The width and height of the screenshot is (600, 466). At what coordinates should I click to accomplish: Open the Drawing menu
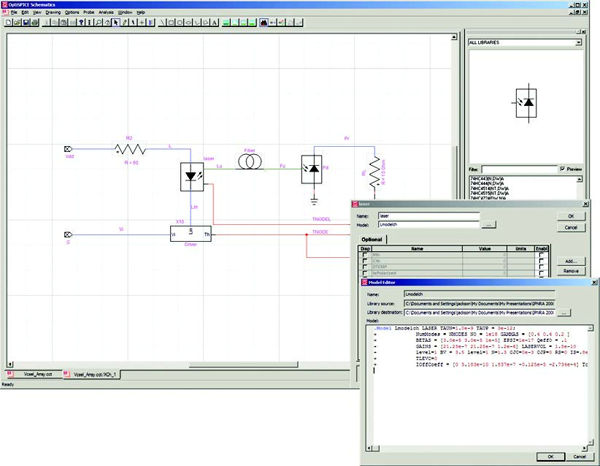click(50, 12)
